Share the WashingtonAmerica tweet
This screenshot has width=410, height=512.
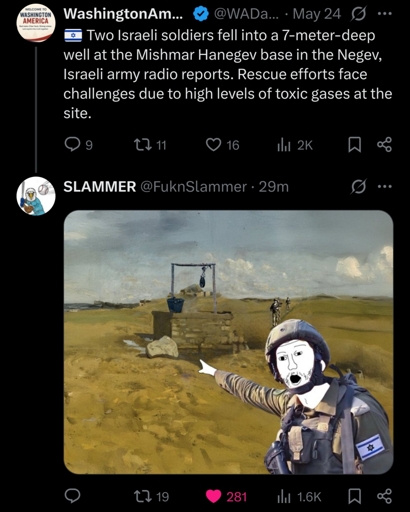384,145
